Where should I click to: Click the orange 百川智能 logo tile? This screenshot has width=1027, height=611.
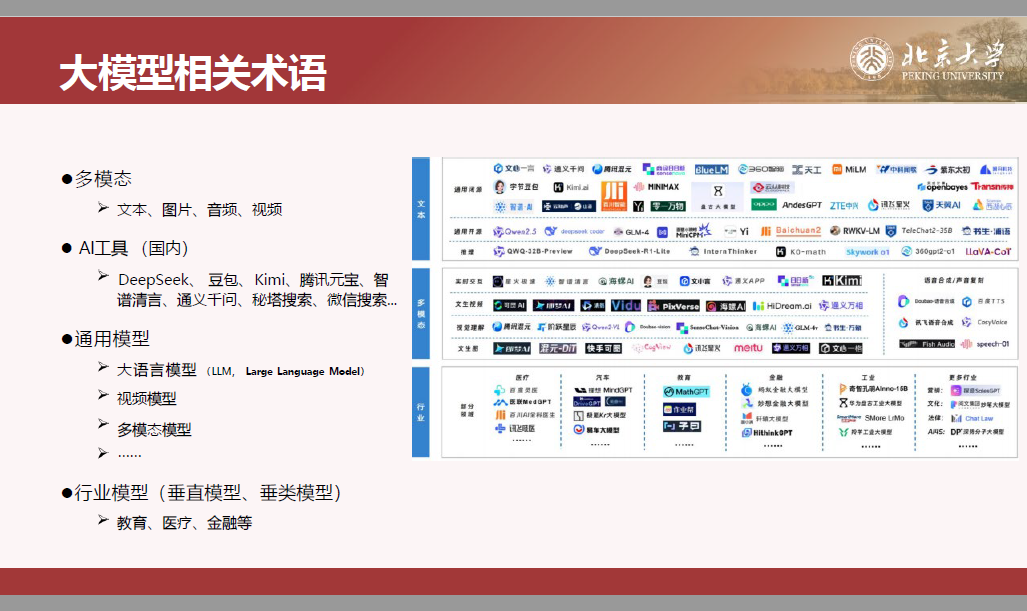point(614,195)
